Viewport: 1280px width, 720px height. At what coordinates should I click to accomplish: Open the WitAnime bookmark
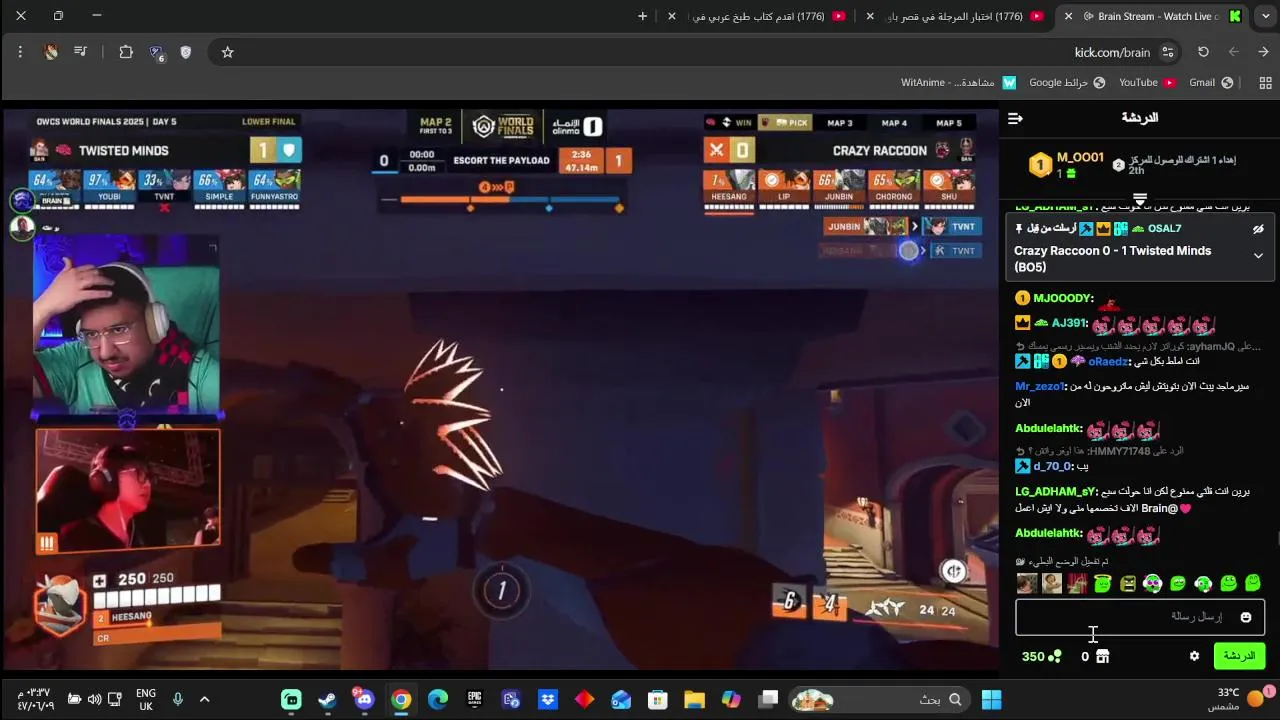tap(958, 82)
